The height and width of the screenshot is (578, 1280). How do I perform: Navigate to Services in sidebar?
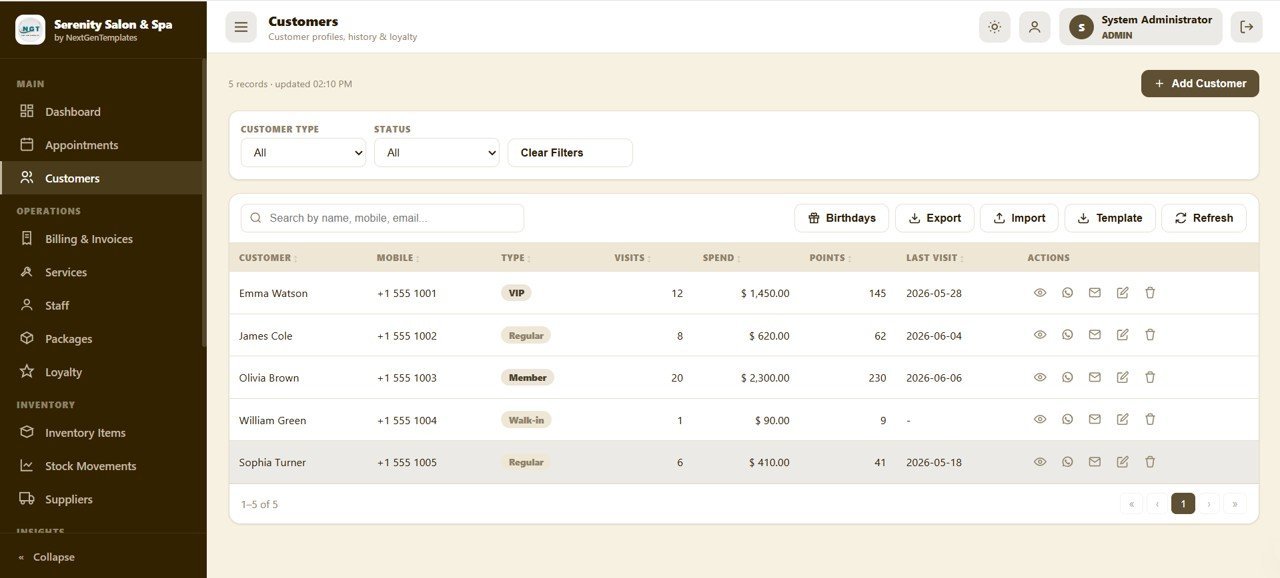coord(101,272)
